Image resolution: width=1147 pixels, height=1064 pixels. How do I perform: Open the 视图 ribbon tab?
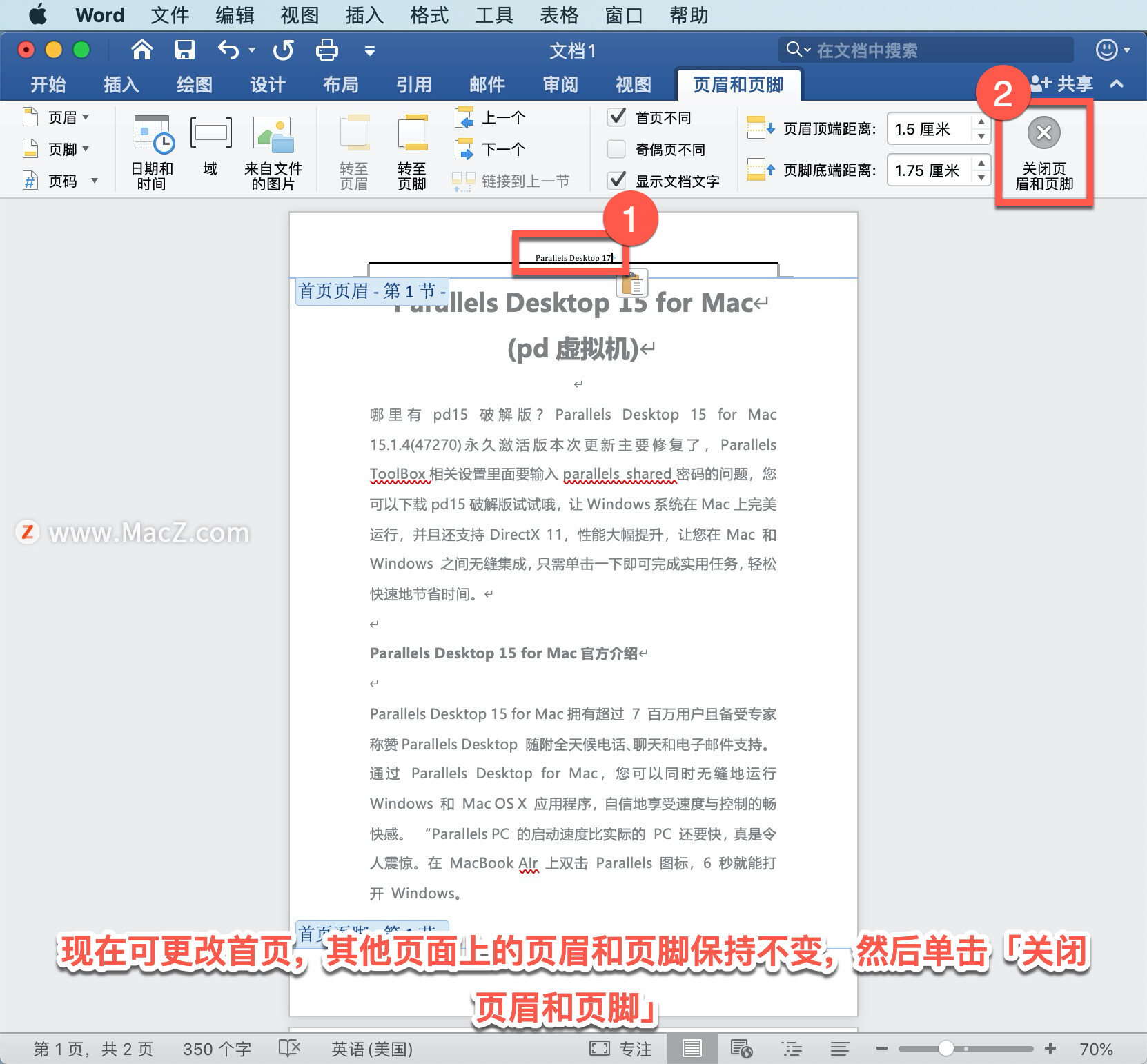click(x=634, y=84)
